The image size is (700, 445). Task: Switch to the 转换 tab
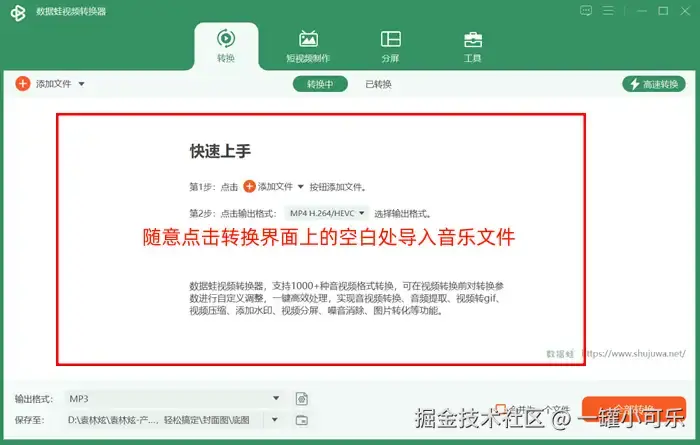coord(226,46)
